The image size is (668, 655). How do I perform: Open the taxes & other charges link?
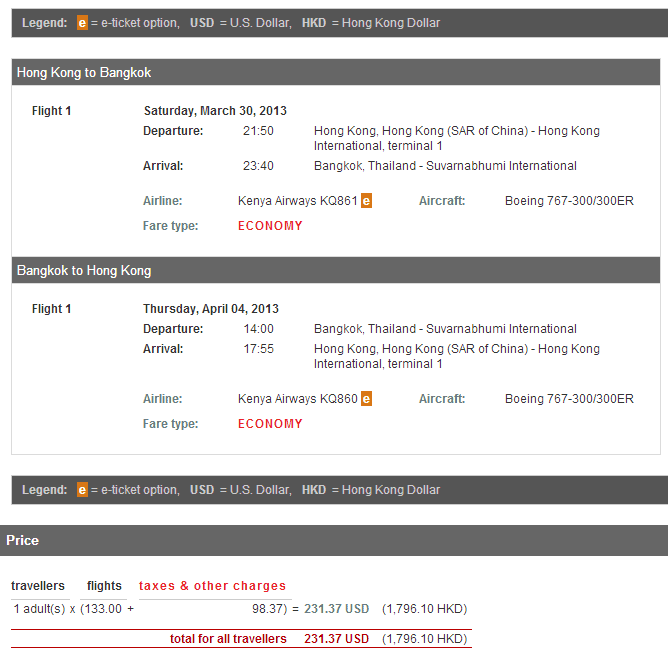pyautogui.click(x=212, y=586)
